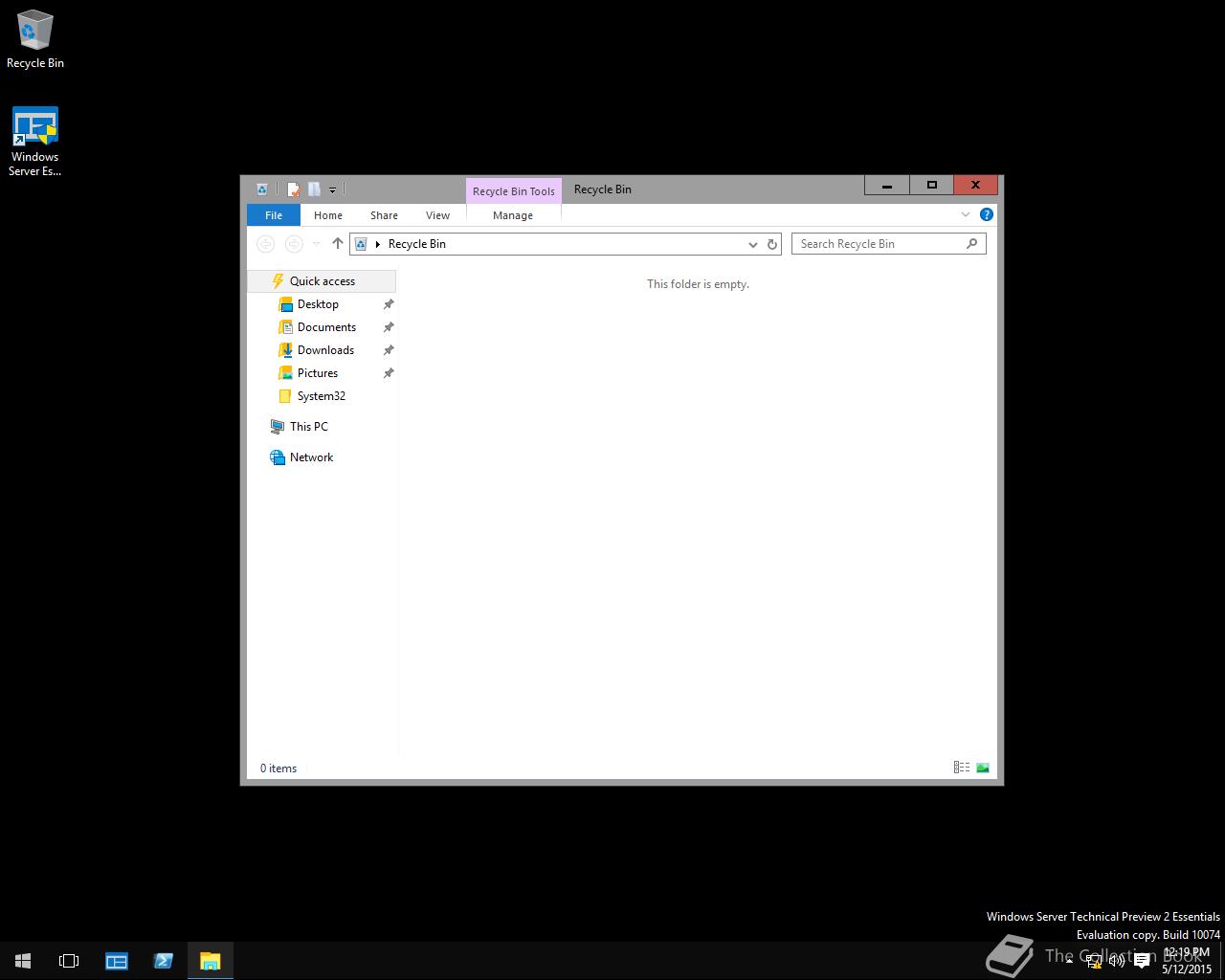Refresh the Recycle Bin view
The width and height of the screenshot is (1225, 980).
click(x=772, y=244)
